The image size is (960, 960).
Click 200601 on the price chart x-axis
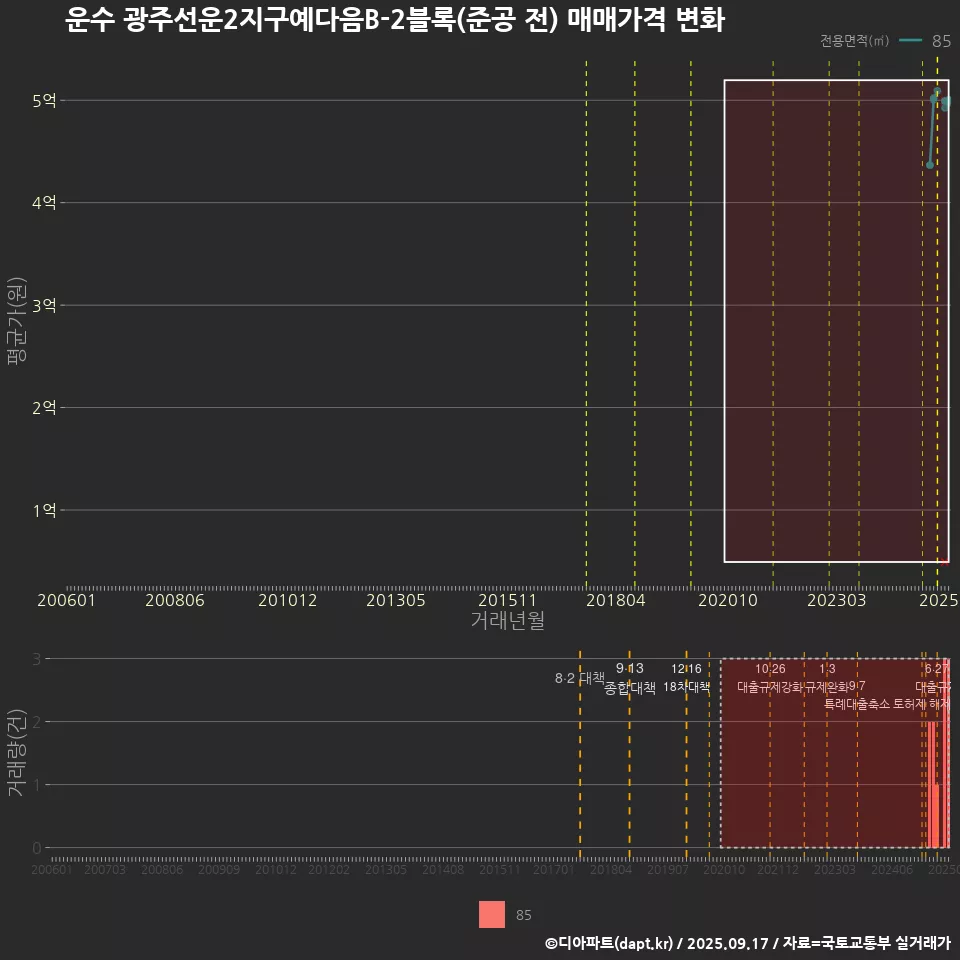(x=66, y=600)
